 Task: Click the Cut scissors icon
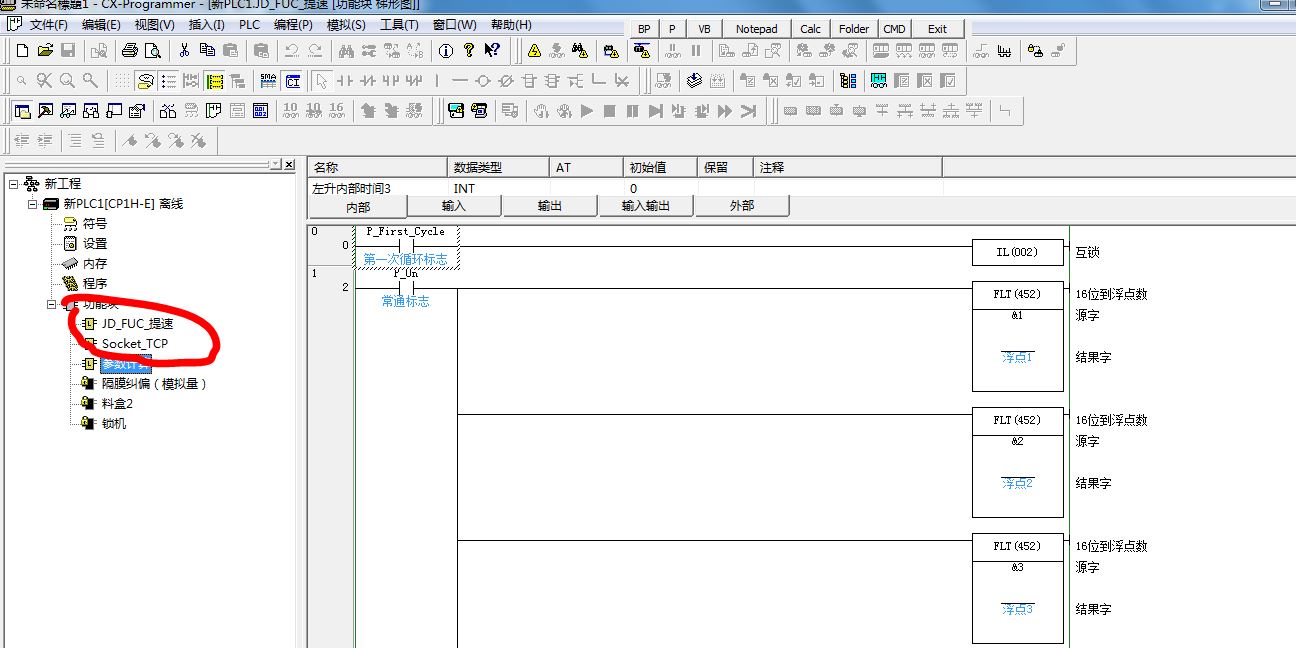click(184, 50)
